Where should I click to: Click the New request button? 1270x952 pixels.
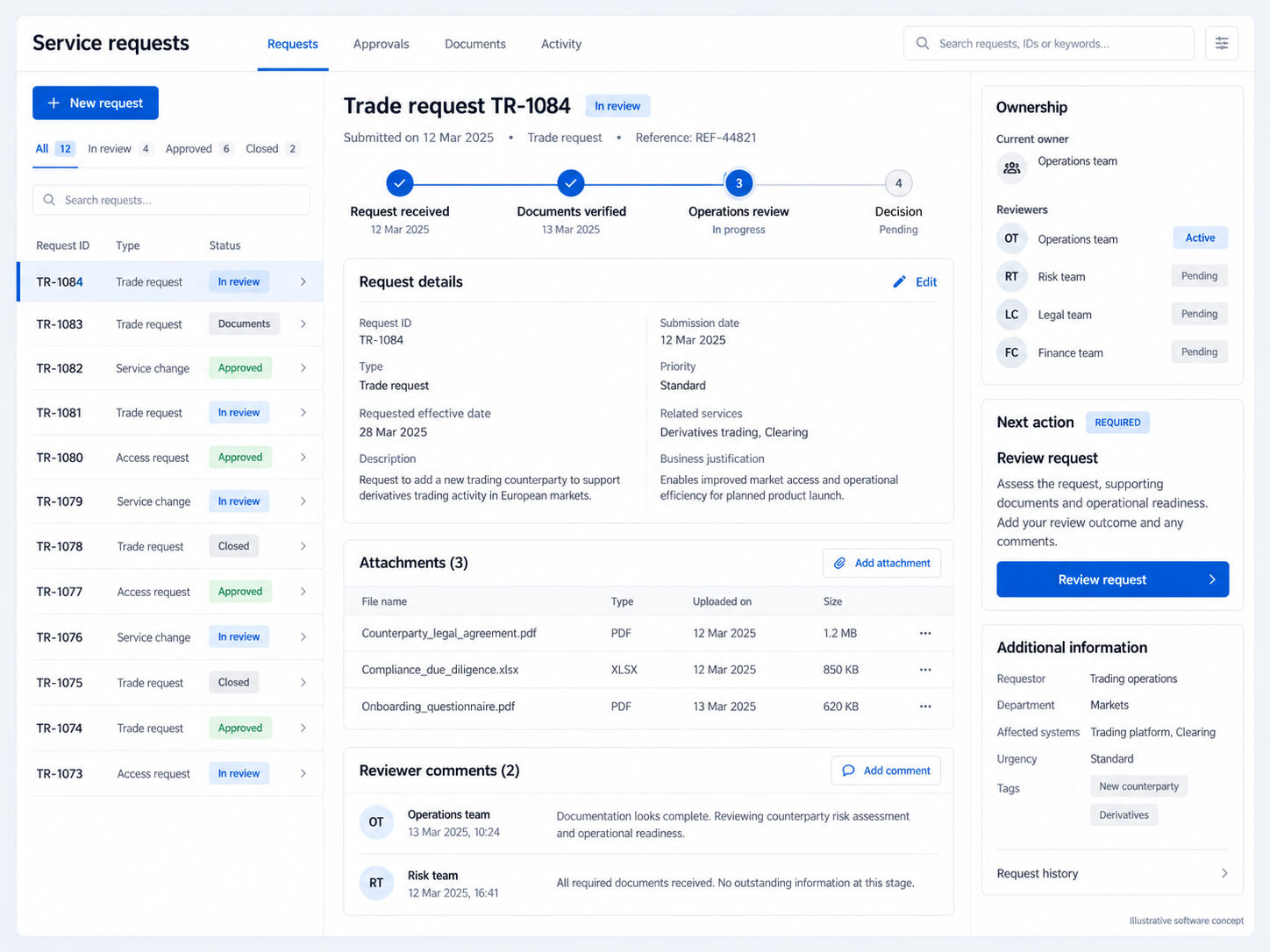point(96,103)
